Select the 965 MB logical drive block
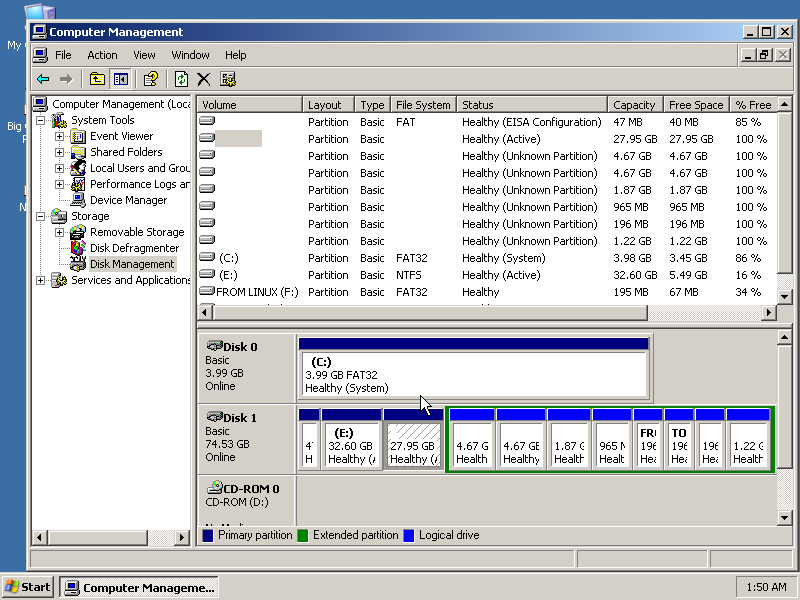Viewport: 800px width, 600px height. click(612, 444)
